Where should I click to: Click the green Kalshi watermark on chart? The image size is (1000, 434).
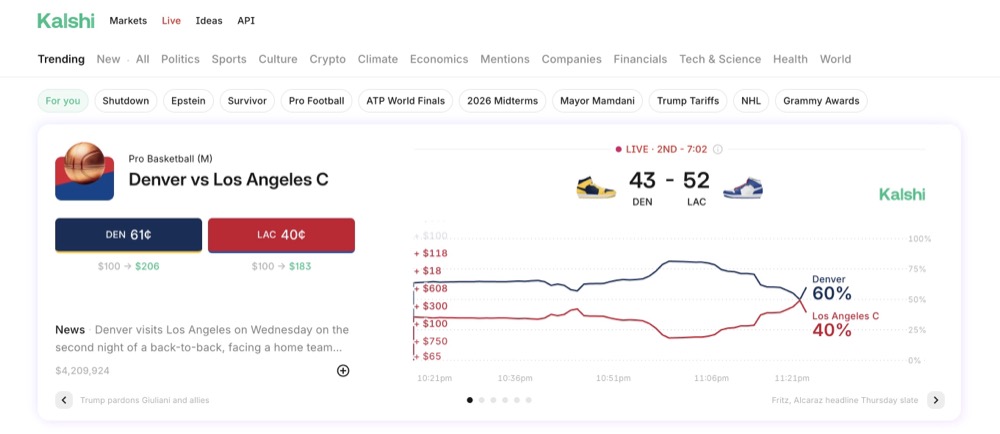(902, 194)
